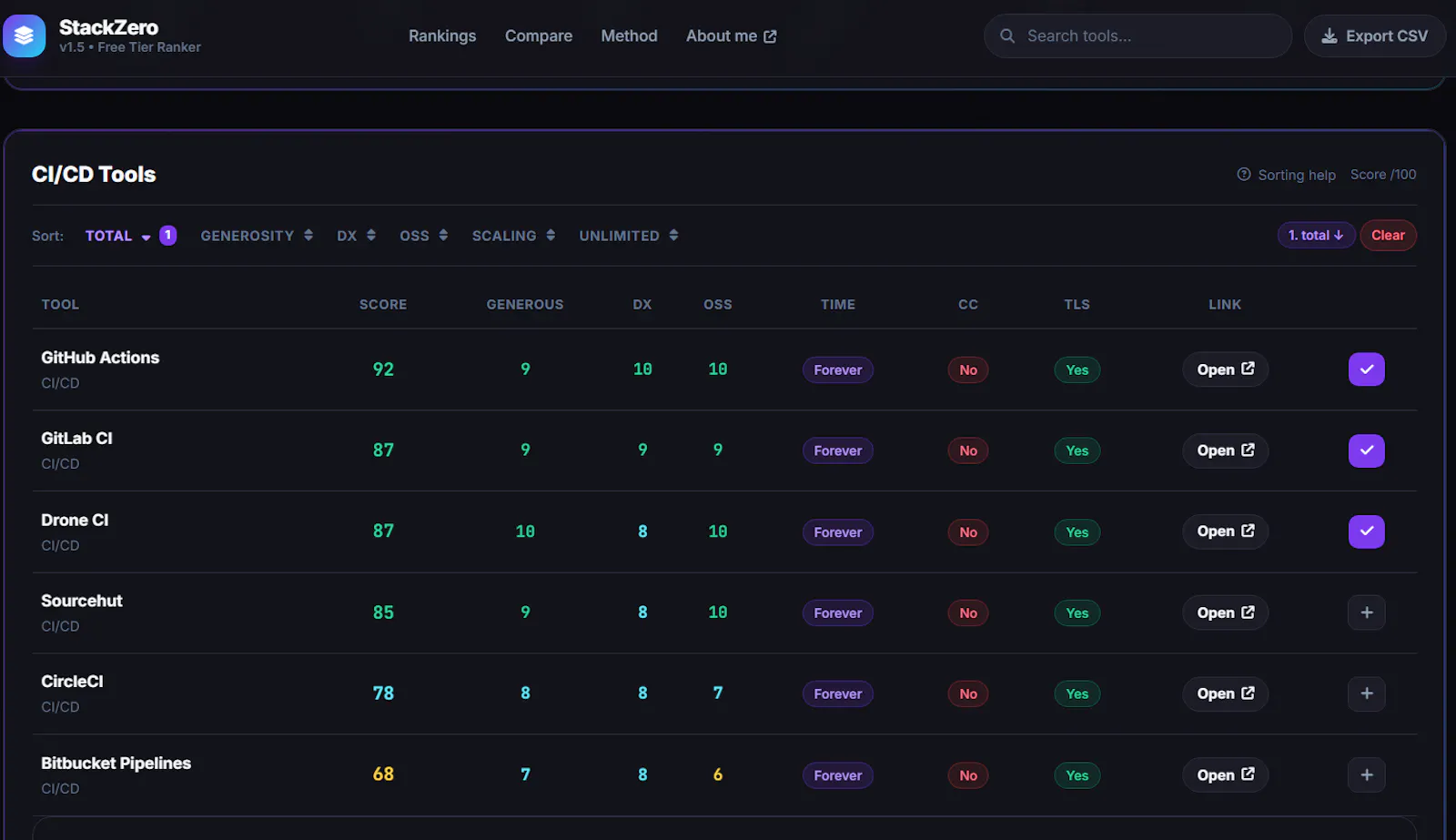This screenshot has width=1456, height=840.
Task: Add CircleCI to comparison
Action: pyautogui.click(x=1367, y=693)
